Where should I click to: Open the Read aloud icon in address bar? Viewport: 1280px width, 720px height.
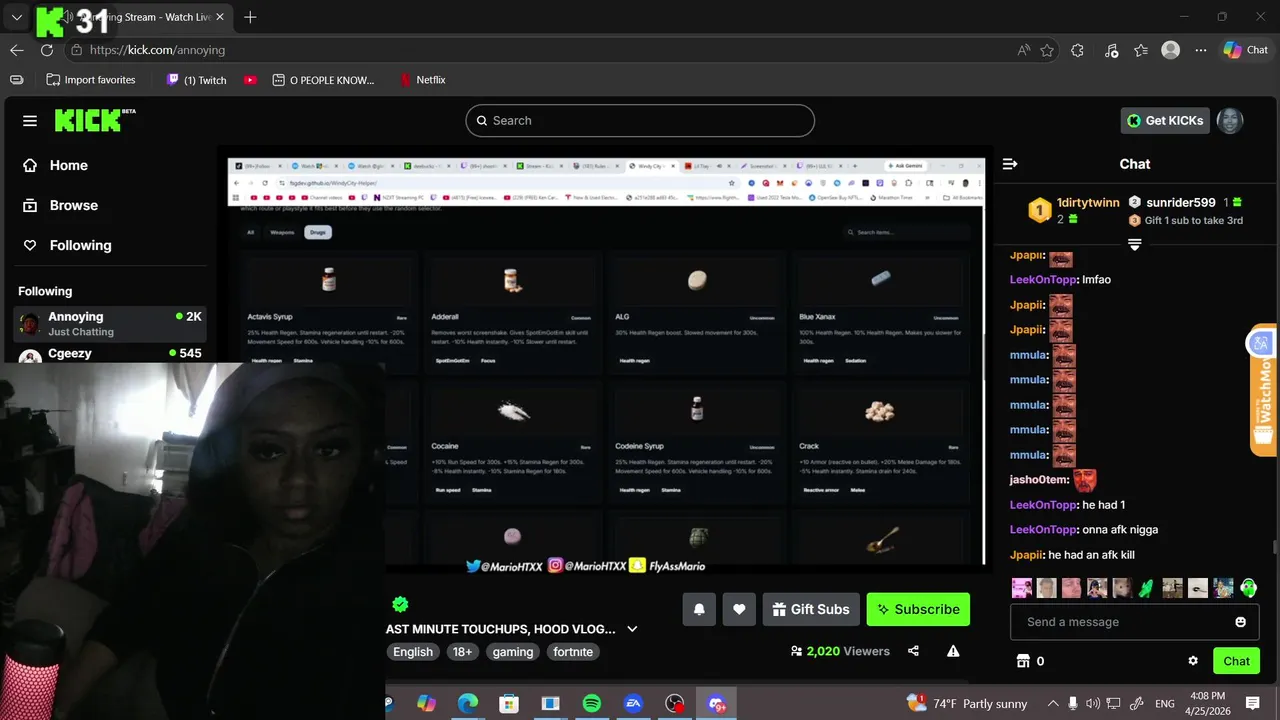1024,50
